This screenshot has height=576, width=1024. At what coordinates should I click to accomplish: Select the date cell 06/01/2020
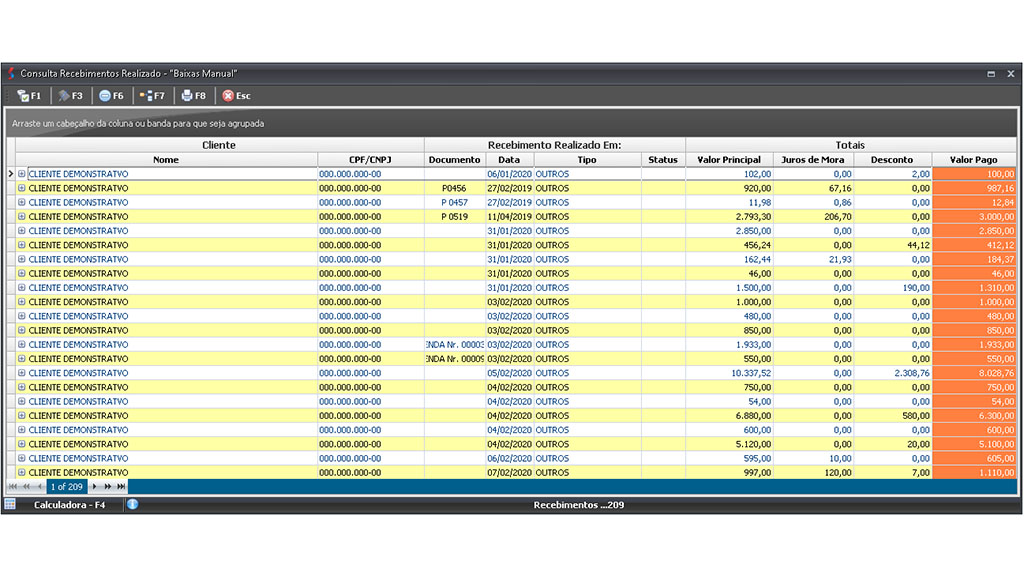pos(509,174)
